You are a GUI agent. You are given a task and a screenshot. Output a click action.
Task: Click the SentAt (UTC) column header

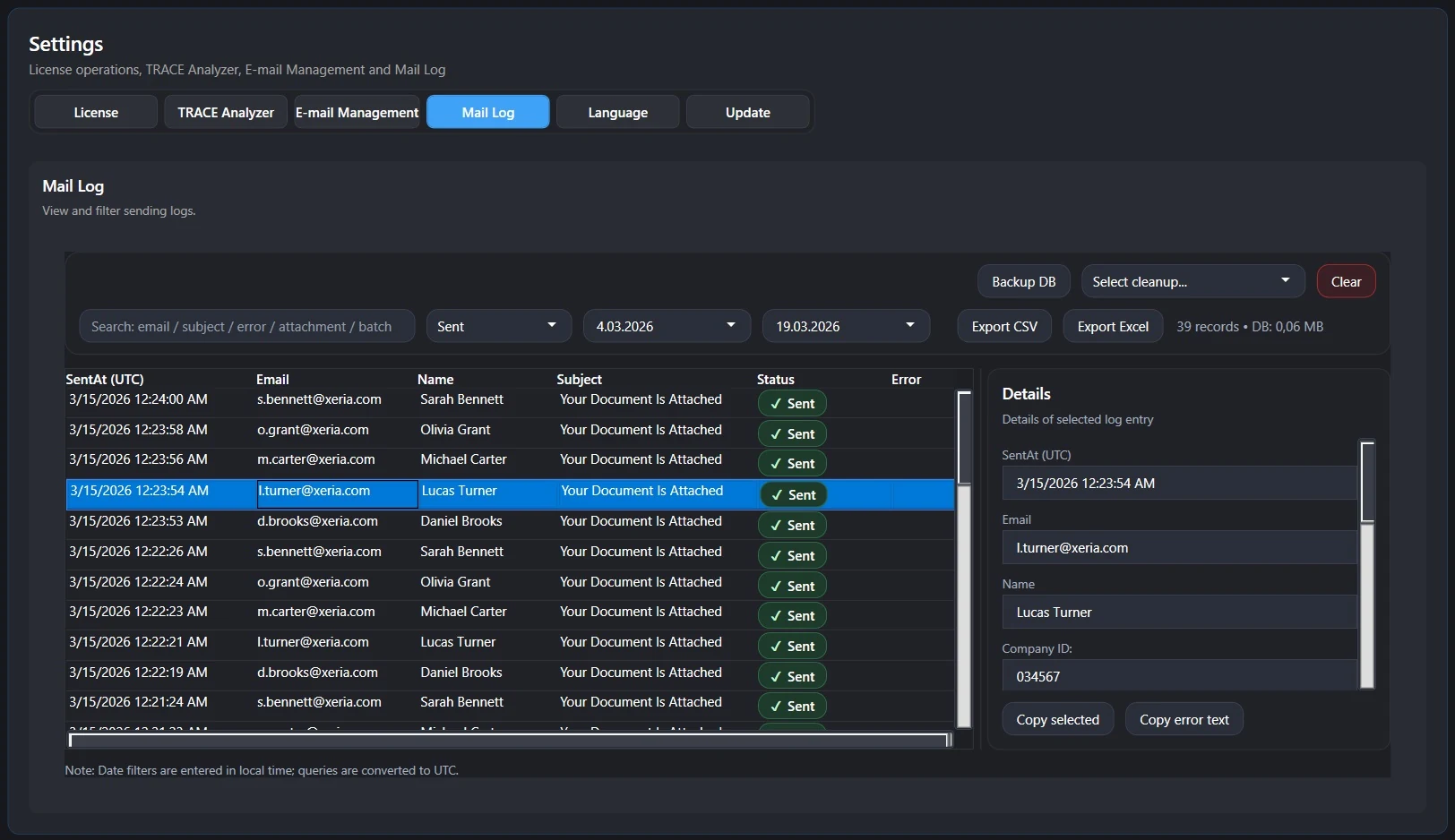(x=105, y=380)
